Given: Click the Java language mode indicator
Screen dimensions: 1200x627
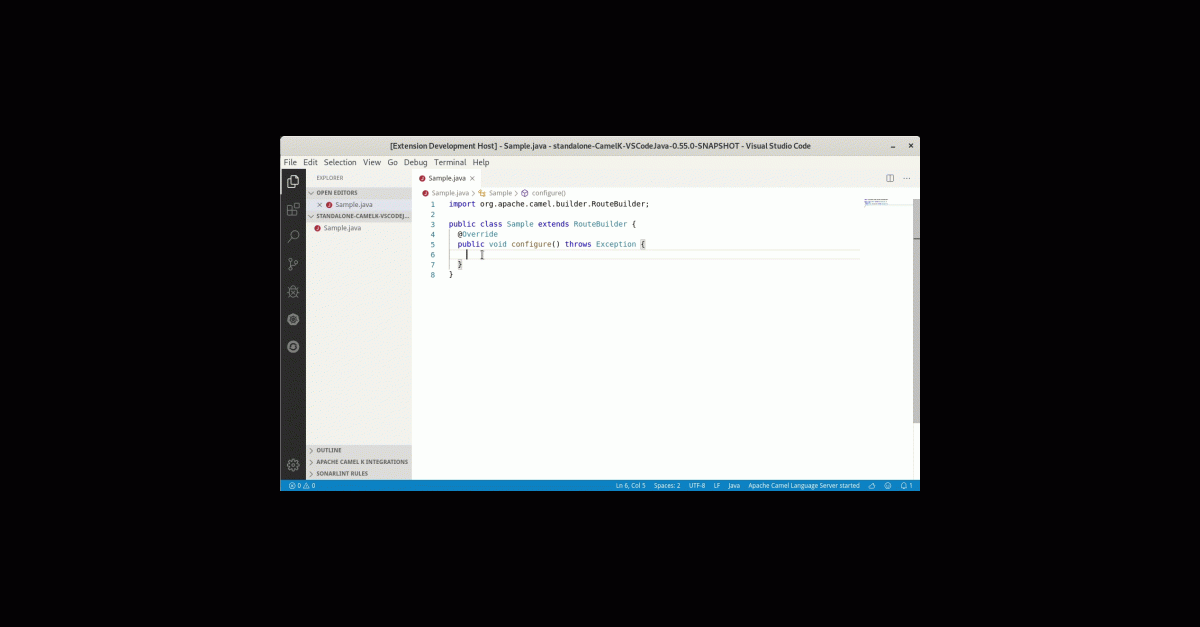Looking at the screenshot, I should coord(734,486).
